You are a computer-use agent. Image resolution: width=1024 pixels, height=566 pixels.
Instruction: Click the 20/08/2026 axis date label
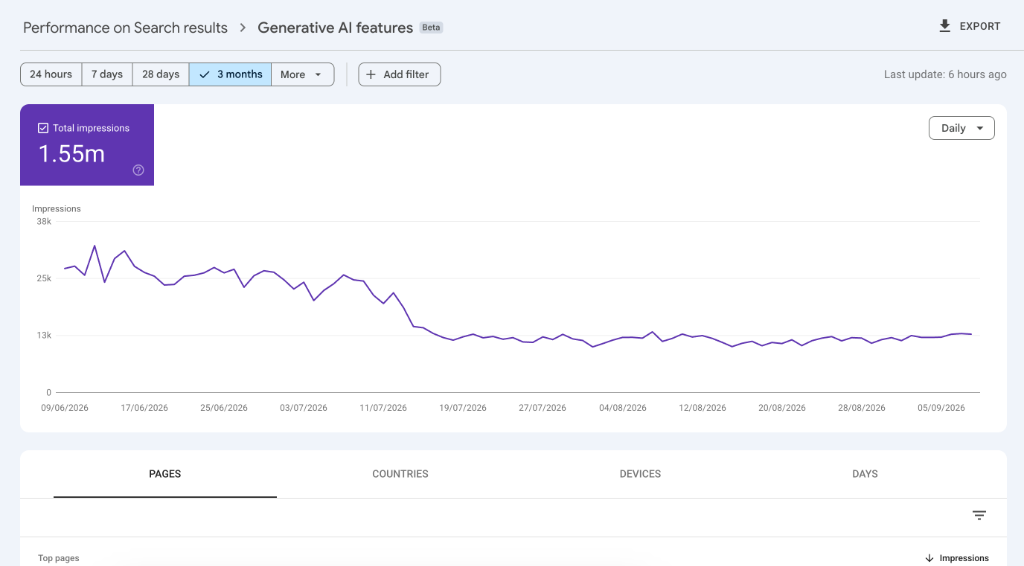(782, 408)
